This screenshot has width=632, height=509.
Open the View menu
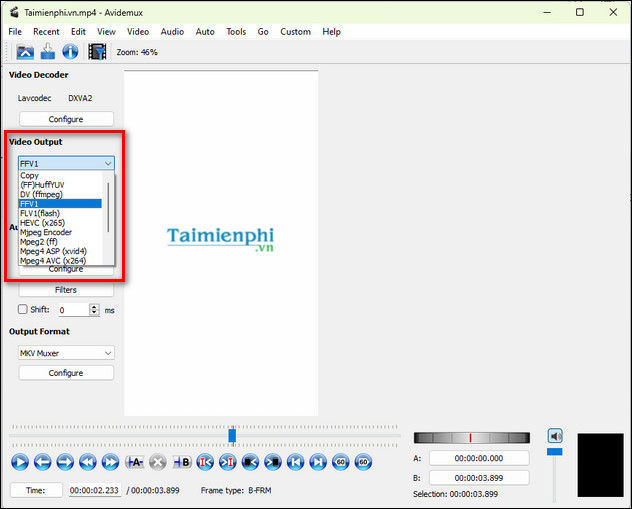106,31
